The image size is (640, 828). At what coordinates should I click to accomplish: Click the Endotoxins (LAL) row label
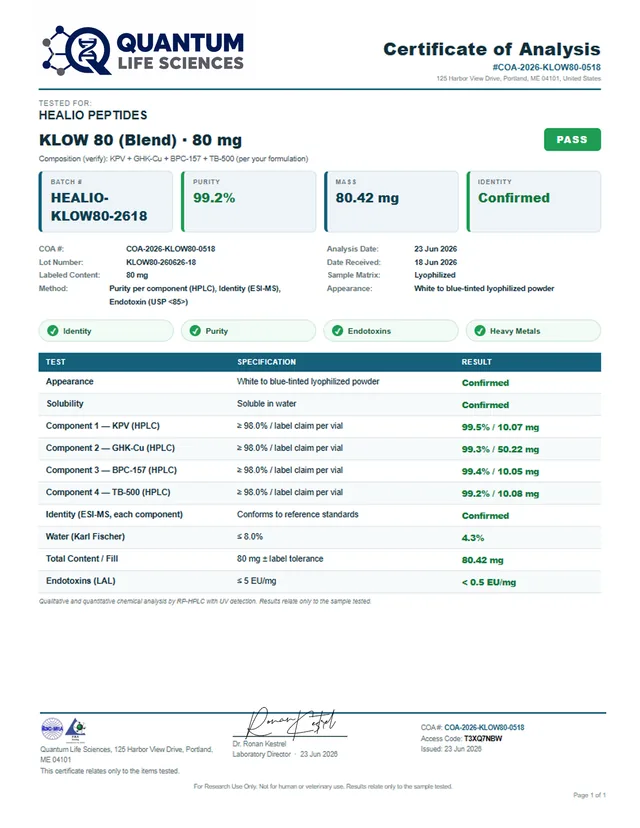(x=80, y=581)
